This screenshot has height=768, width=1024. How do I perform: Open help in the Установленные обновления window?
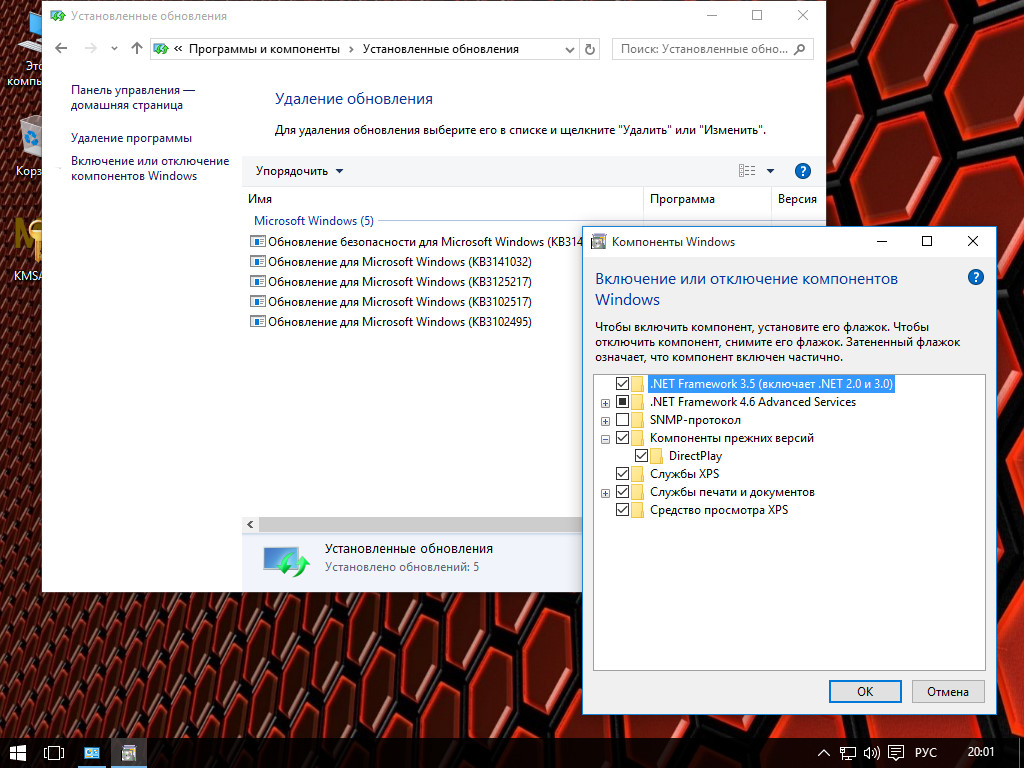click(x=803, y=171)
